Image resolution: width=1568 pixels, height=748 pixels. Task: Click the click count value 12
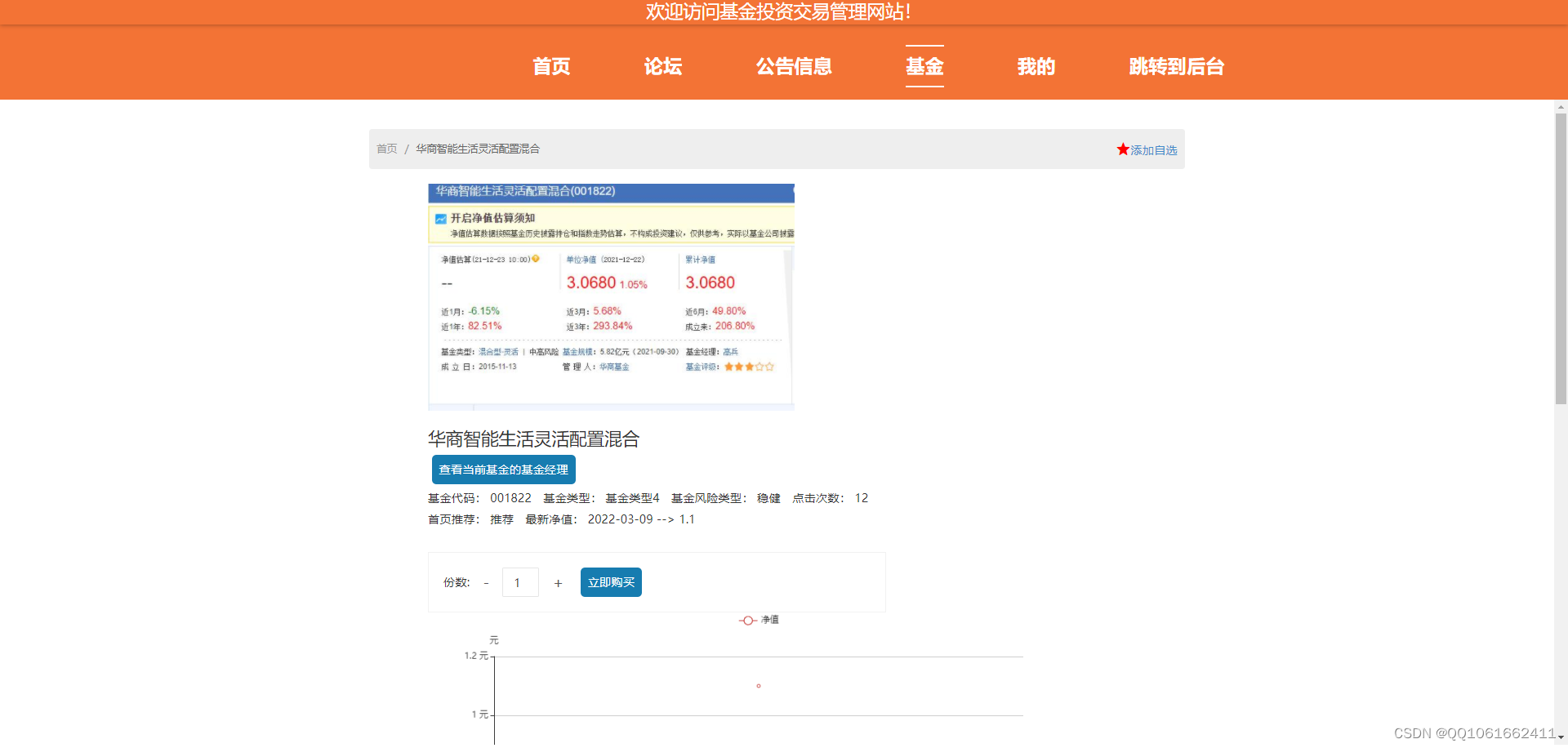pos(862,498)
